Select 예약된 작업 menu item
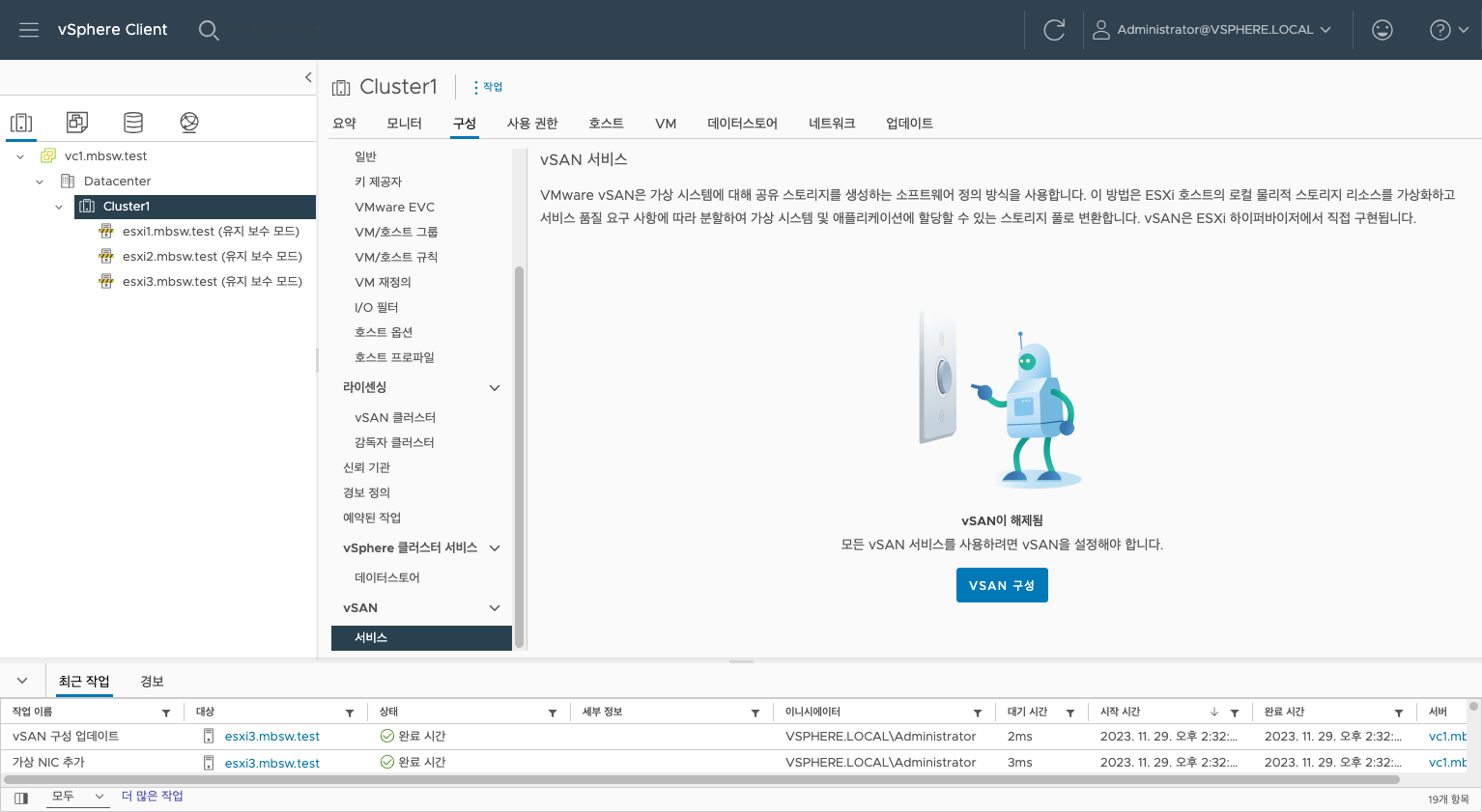Image resolution: width=1482 pixels, height=812 pixels. [x=372, y=518]
